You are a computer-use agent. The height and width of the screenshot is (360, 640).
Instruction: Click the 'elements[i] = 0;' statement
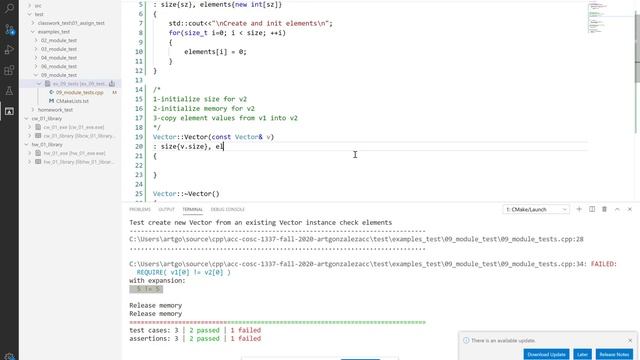point(215,52)
